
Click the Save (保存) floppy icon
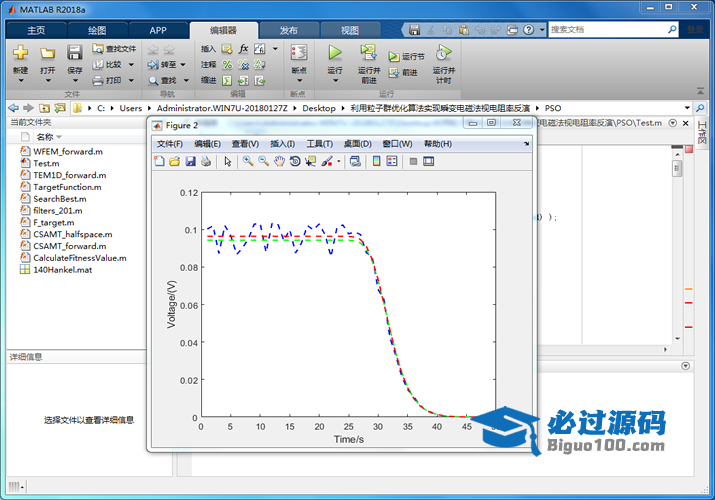pos(75,53)
